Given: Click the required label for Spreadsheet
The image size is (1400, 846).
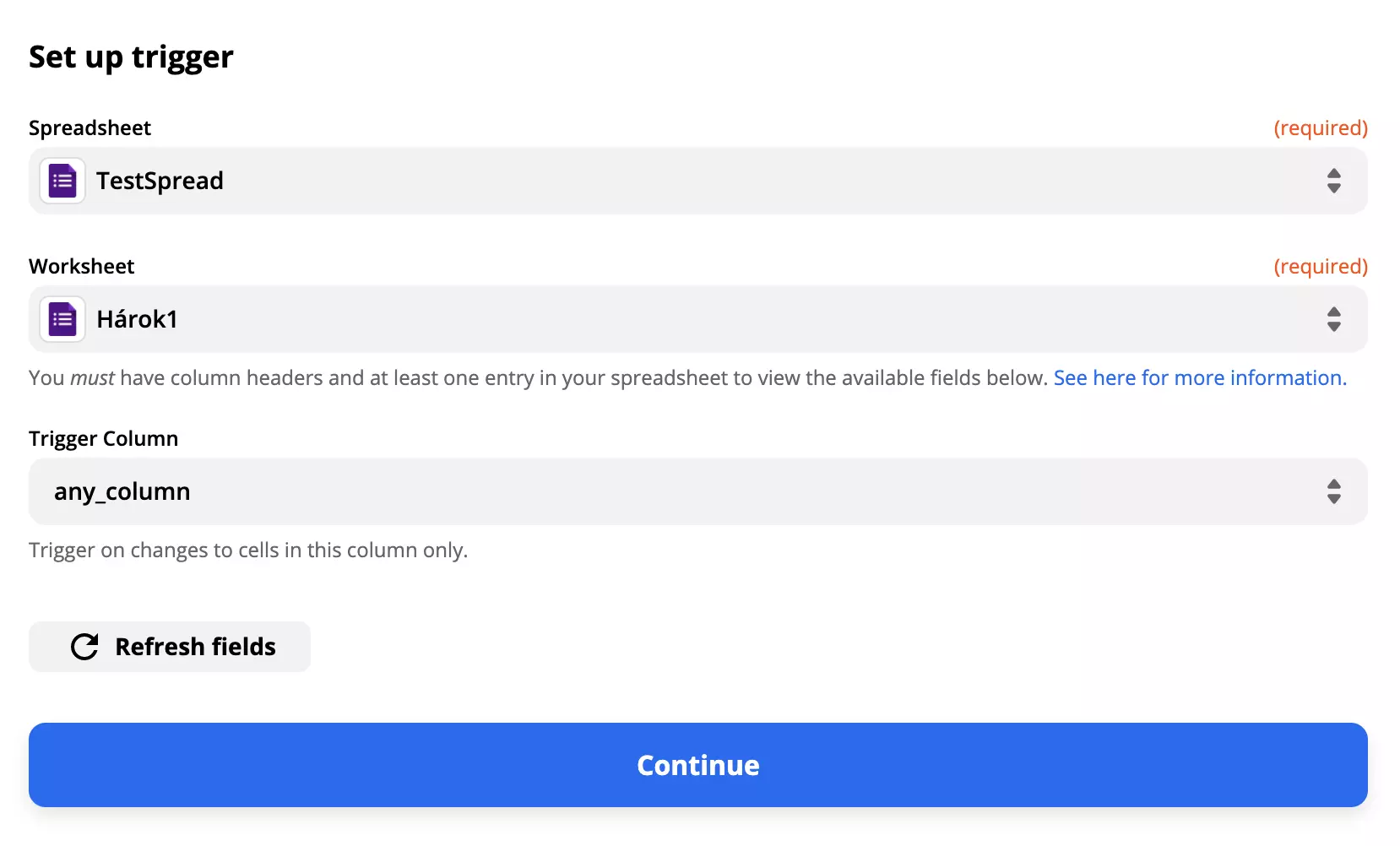Looking at the screenshot, I should 1321,127.
